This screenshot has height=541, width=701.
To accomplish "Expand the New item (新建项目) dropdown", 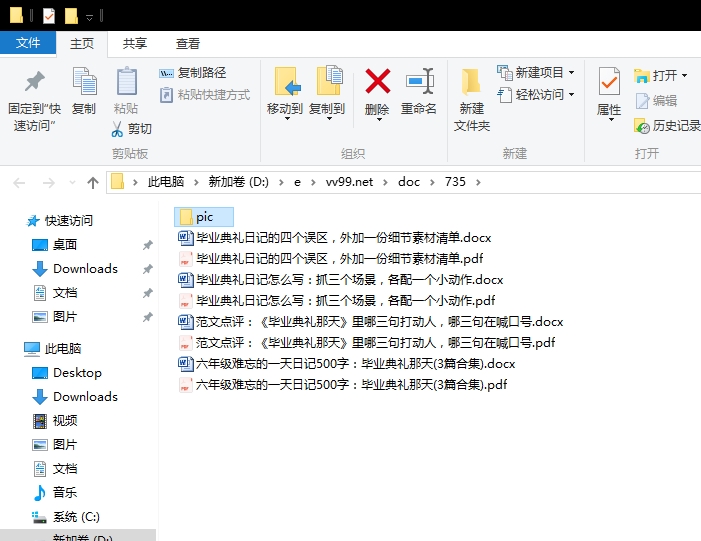I will (571, 72).
